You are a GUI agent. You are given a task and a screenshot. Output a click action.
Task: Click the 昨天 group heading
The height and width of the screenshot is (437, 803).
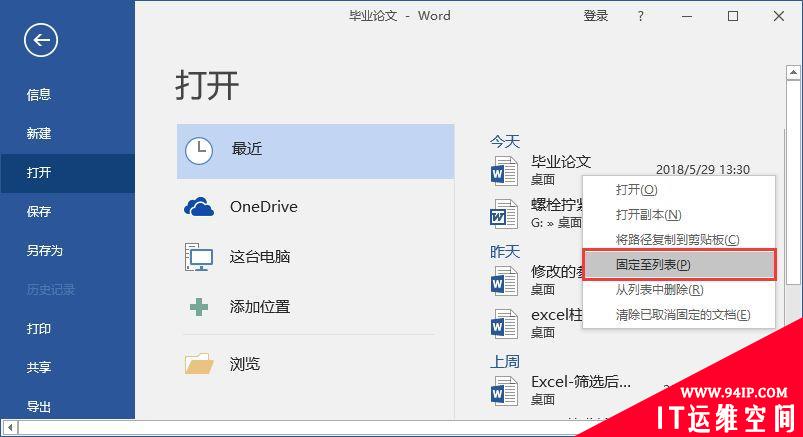pos(505,252)
